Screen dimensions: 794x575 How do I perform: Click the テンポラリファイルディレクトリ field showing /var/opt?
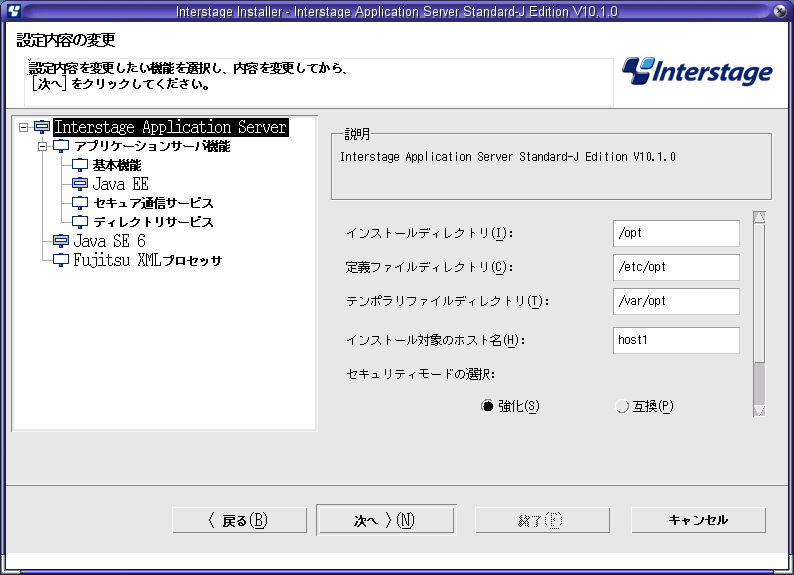pyautogui.click(x=676, y=301)
